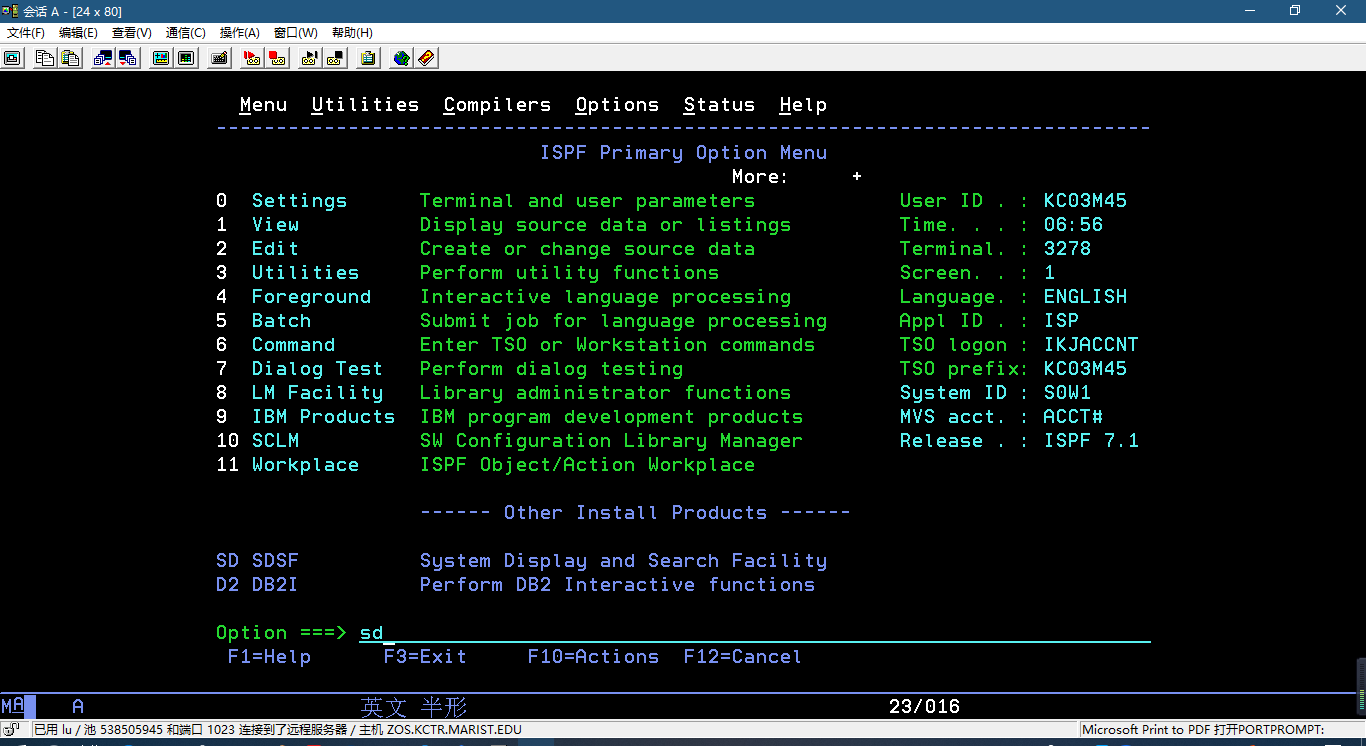Click the SCLM option
Screen dimensions: 1366x746
(275, 441)
